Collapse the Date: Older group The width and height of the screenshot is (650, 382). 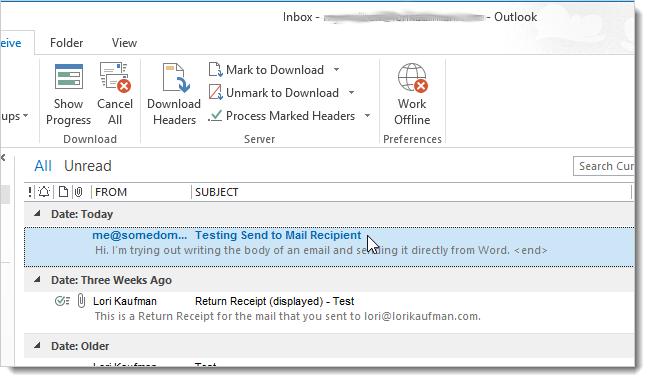click(x=37, y=345)
